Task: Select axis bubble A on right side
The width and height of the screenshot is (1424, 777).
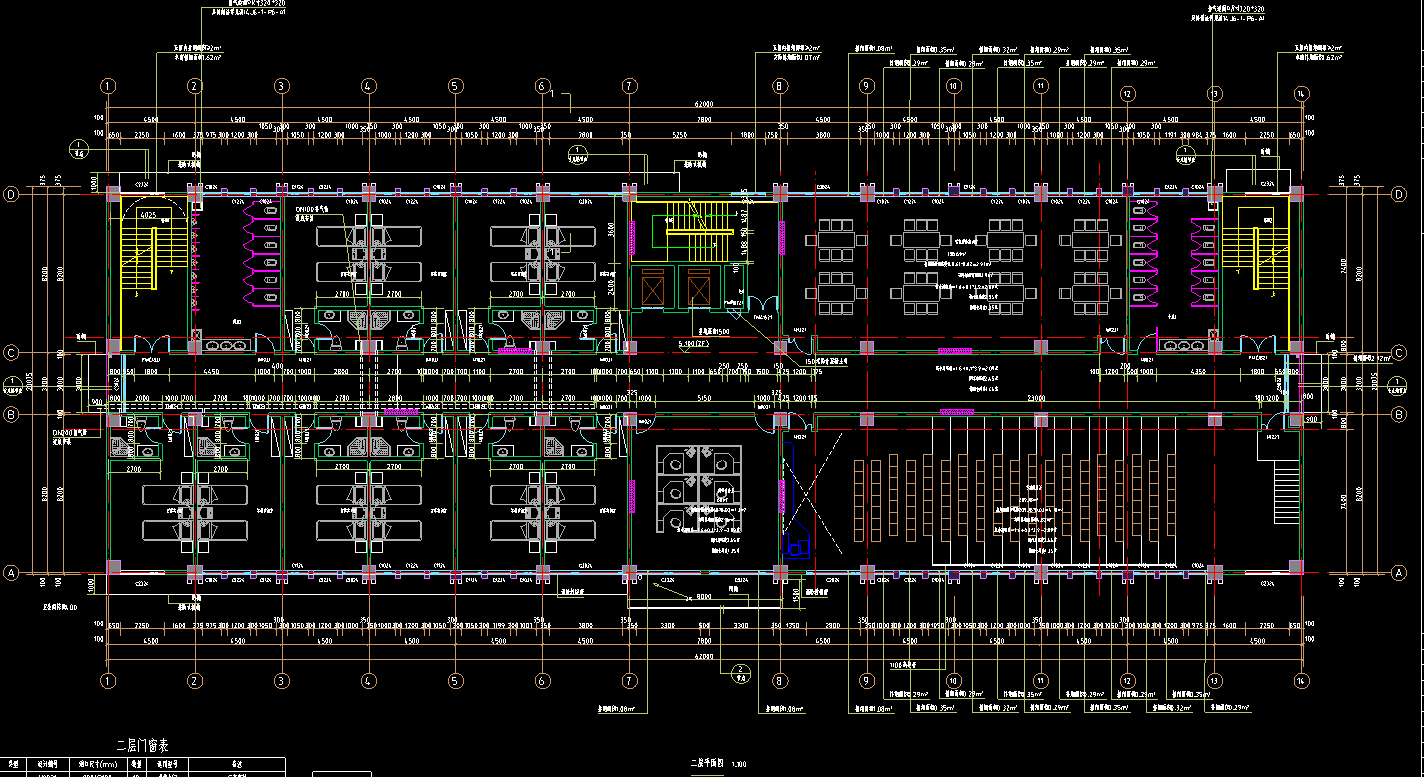Action: pos(1399,573)
